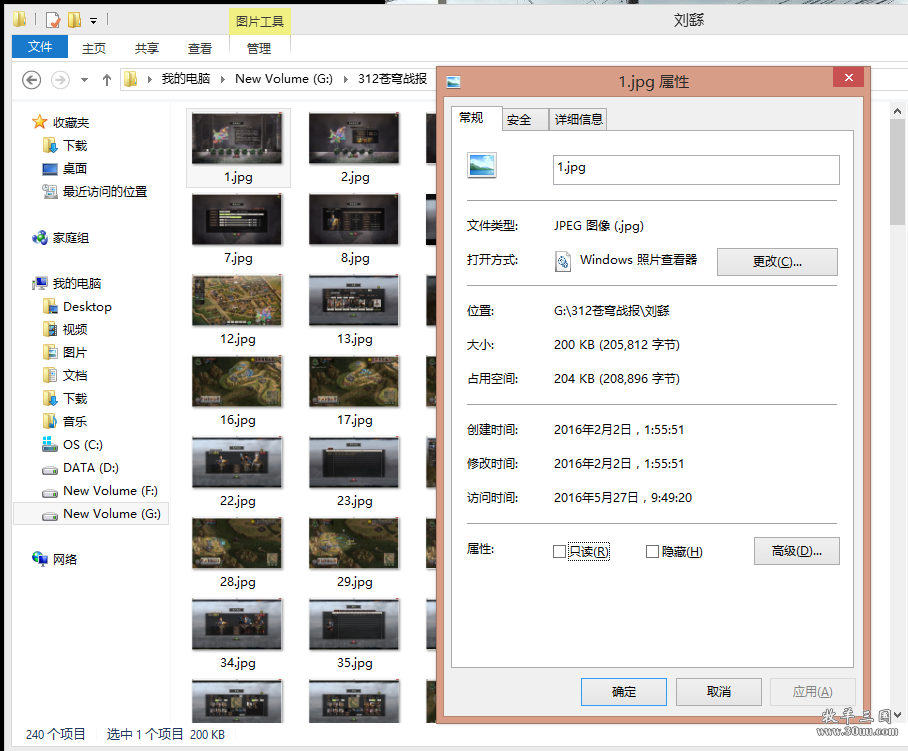Click the 更改(C)... button

pos(777,262)
